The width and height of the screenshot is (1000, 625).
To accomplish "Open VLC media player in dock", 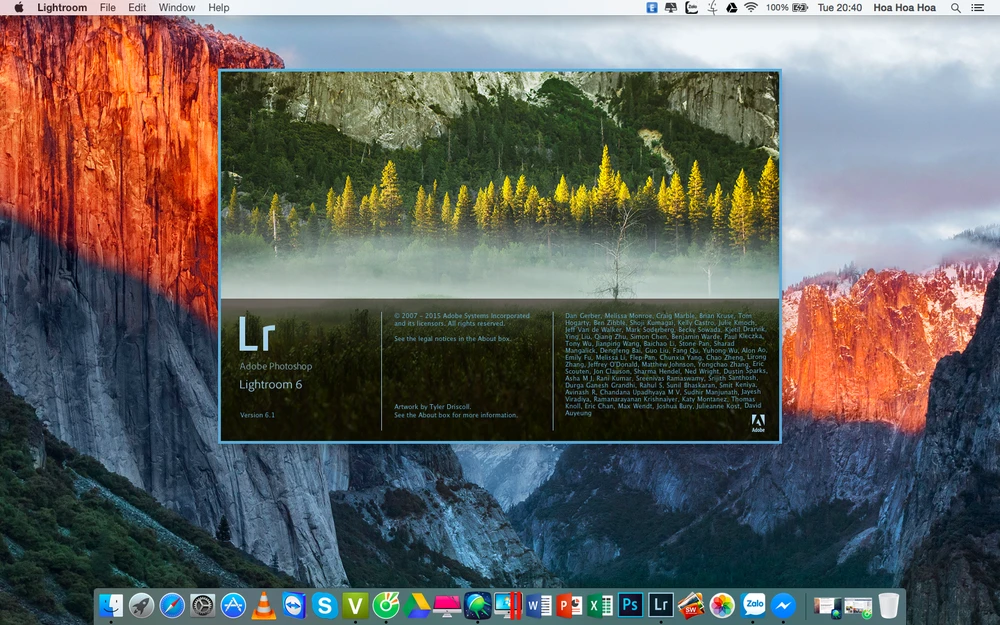I will coord(264,605).
